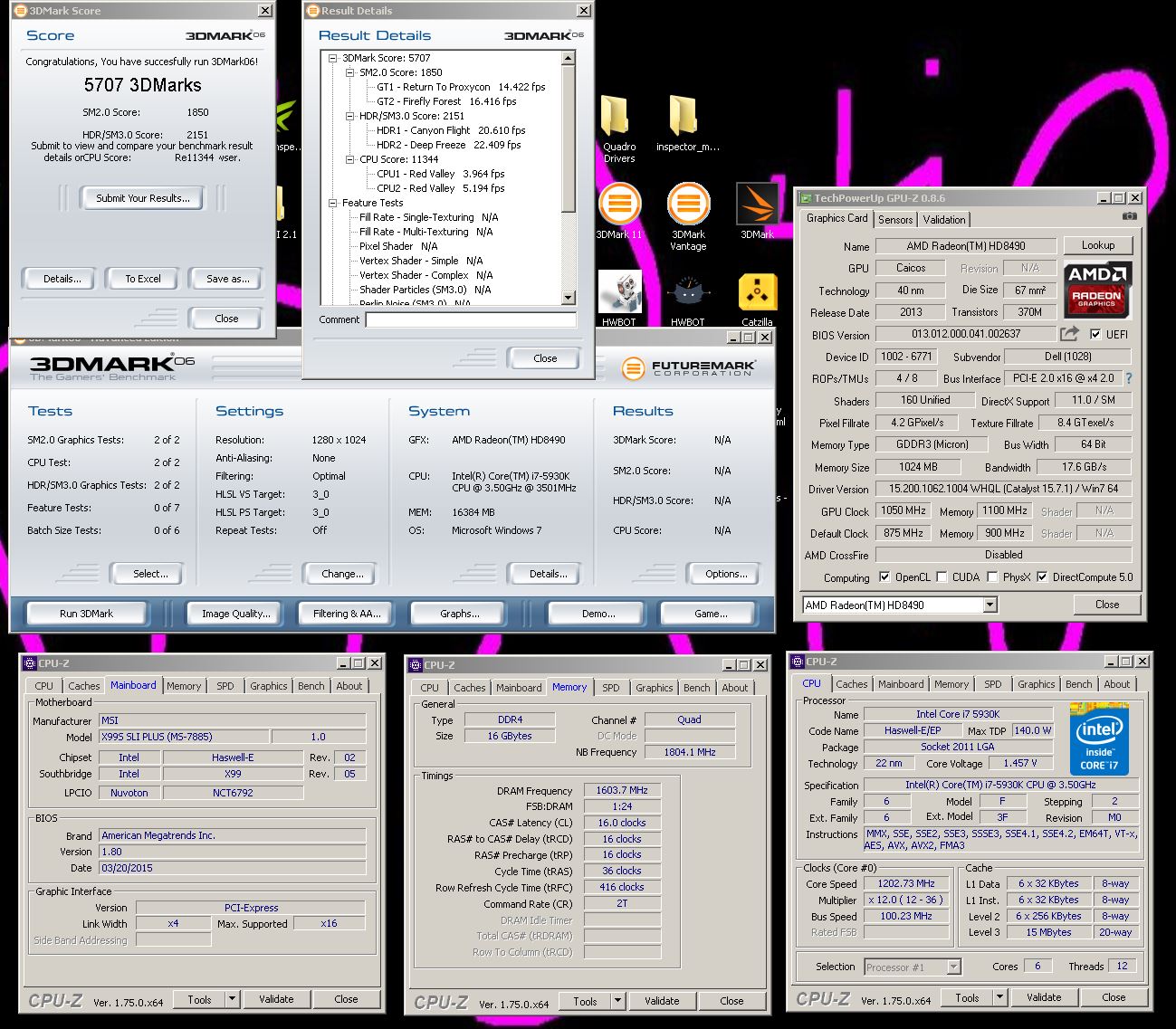
Task: Toggle the DirectCompute 5.0 checkbox
Action: [1042, 576]
